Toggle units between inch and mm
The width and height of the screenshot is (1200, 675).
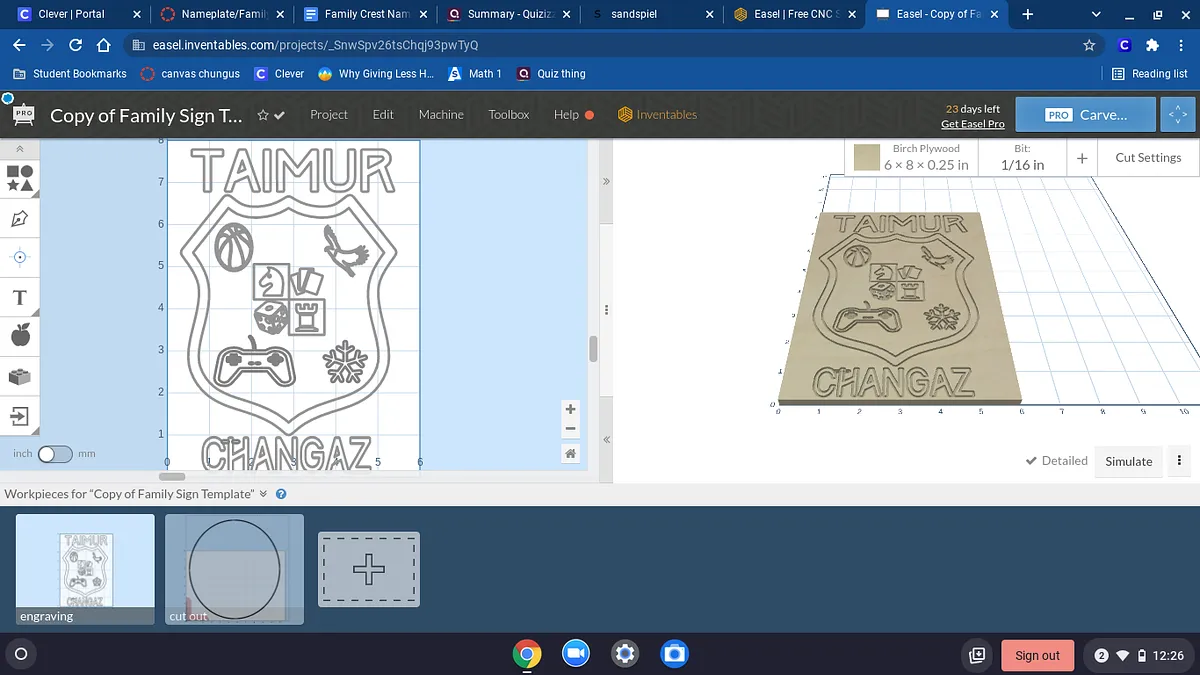pyautogui.click(x=54, y=454)
